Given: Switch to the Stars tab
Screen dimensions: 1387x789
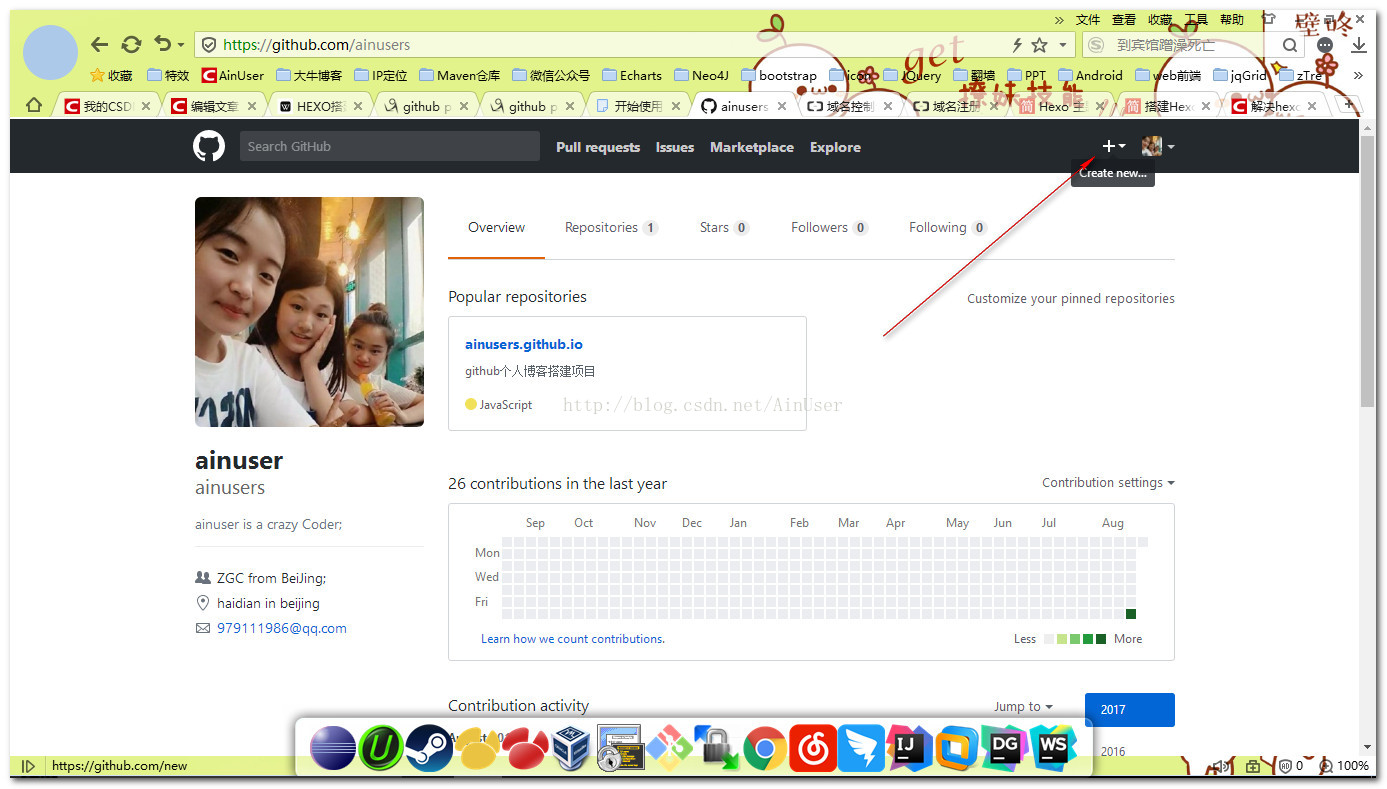Looking at the screenshot, I should point(724,227).
